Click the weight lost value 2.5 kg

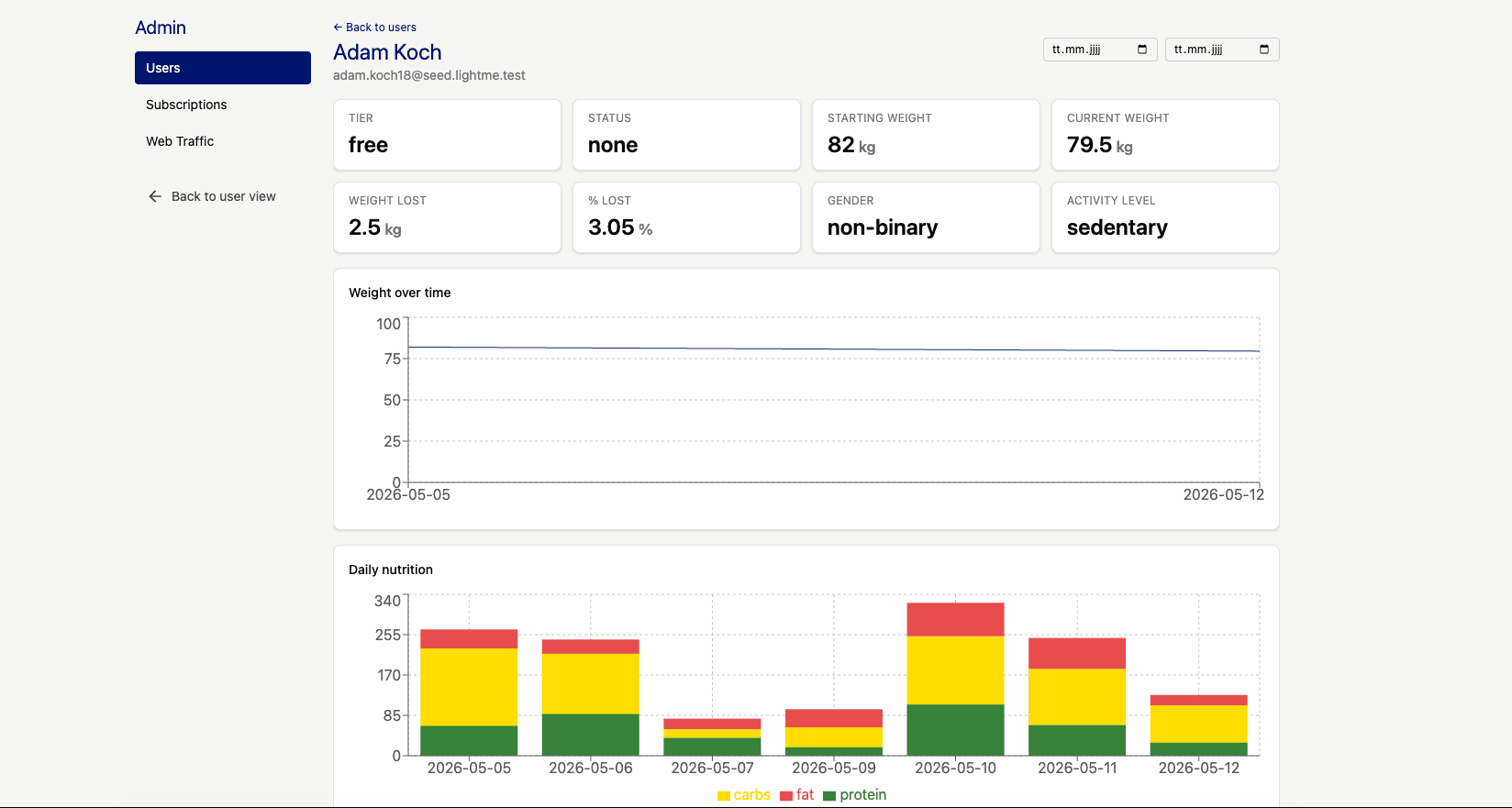pos(375,227)
